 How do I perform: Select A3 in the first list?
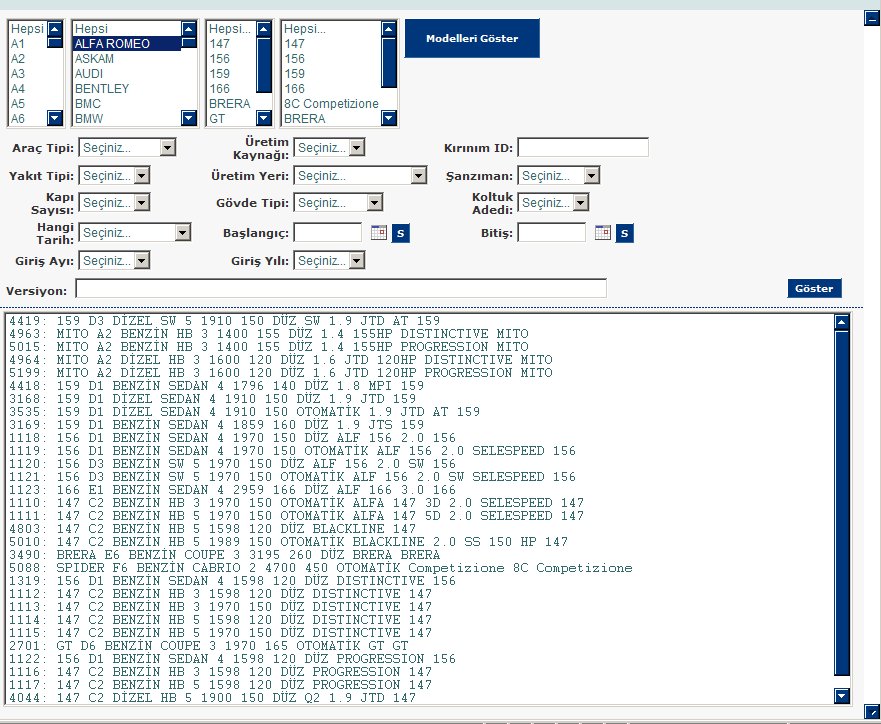point(28,74)
